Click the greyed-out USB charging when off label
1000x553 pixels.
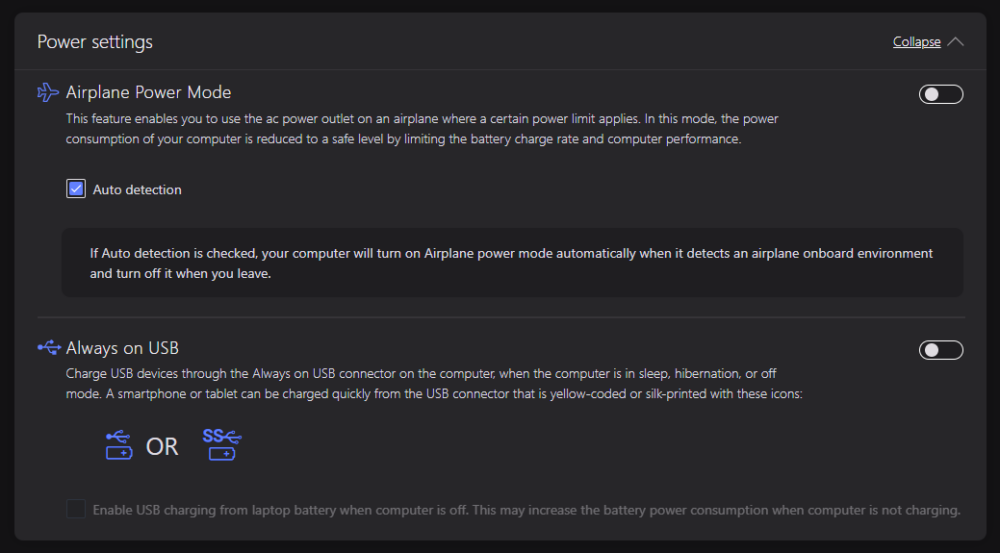526,510
